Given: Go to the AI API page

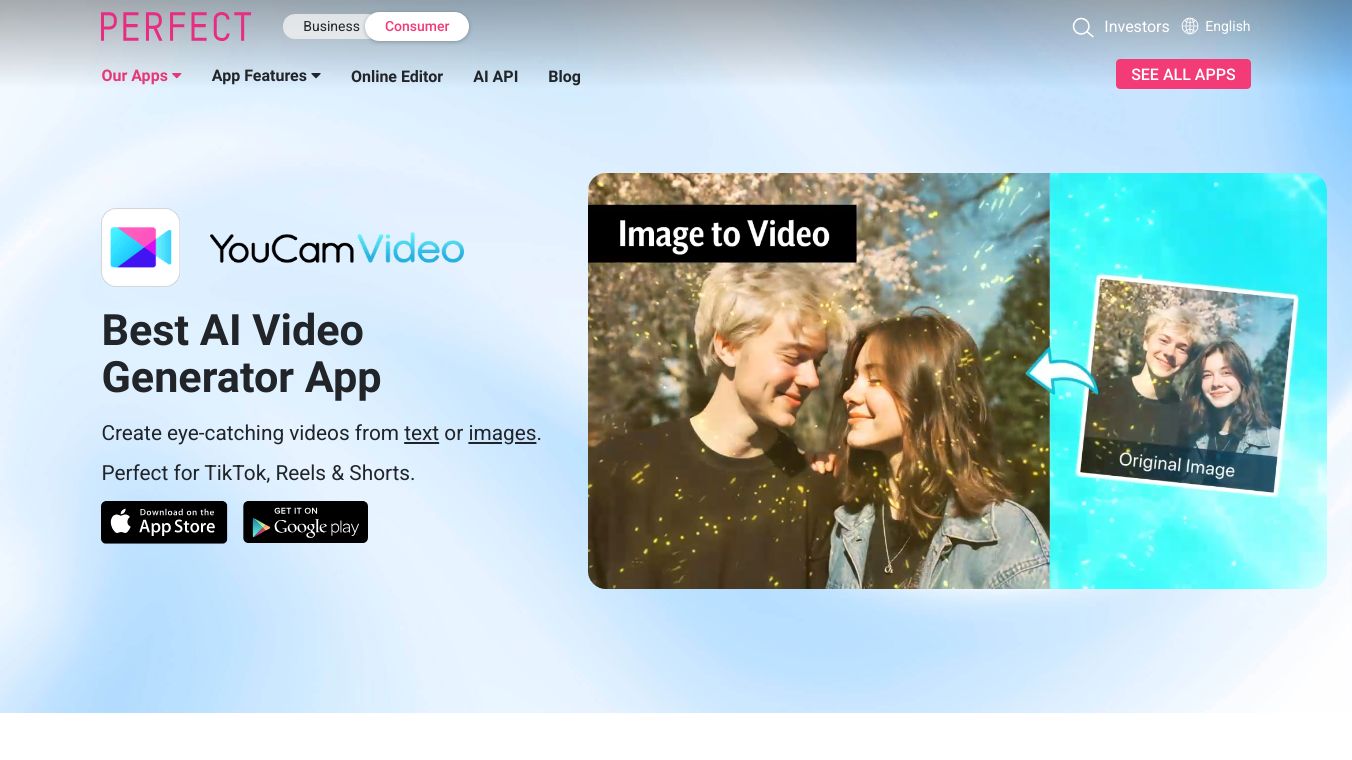Looking at the screenshot, I should point(496,76).
